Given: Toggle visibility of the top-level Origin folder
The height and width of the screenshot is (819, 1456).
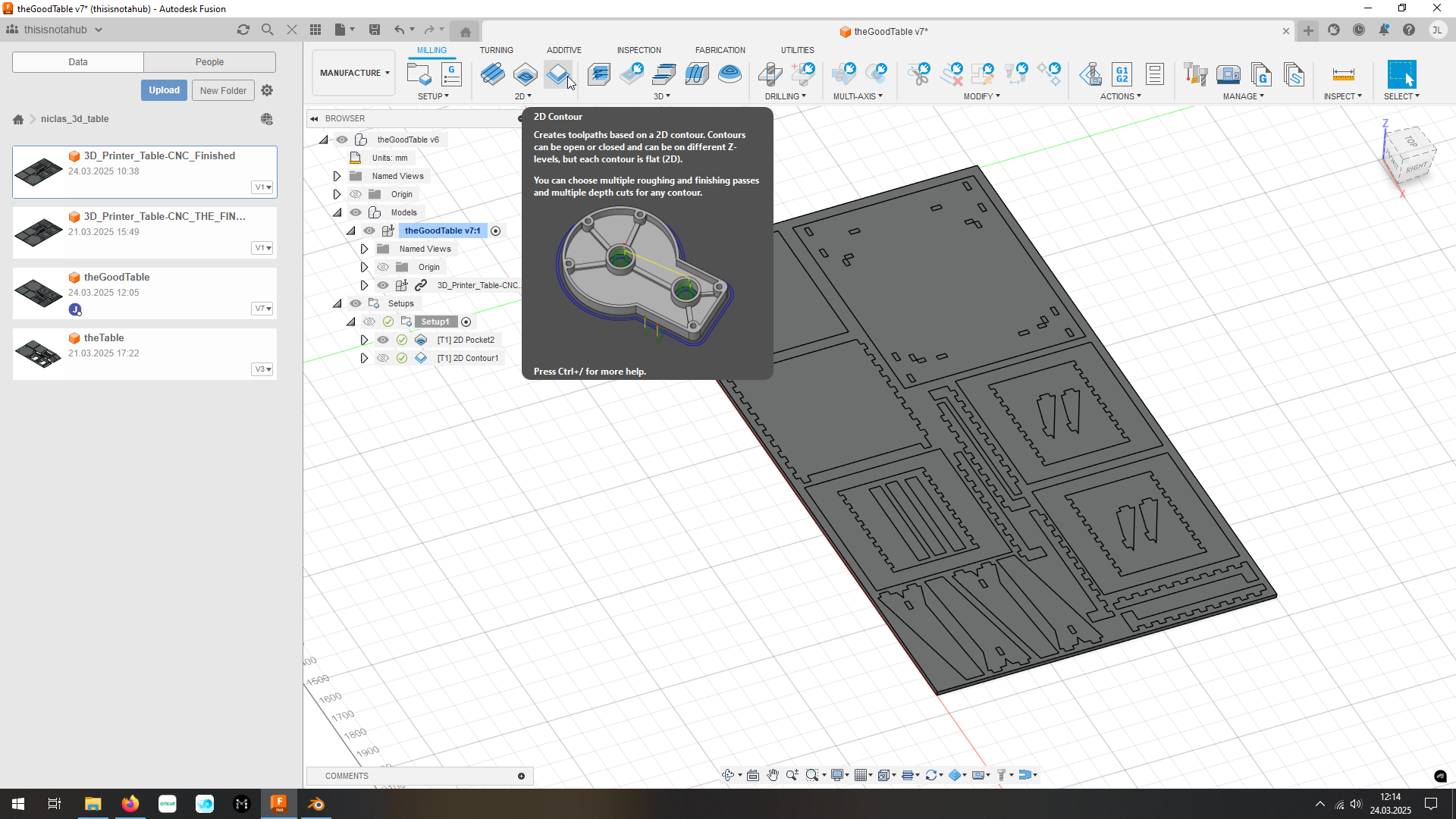Looking at the screenshot, I should click(356, 194).
